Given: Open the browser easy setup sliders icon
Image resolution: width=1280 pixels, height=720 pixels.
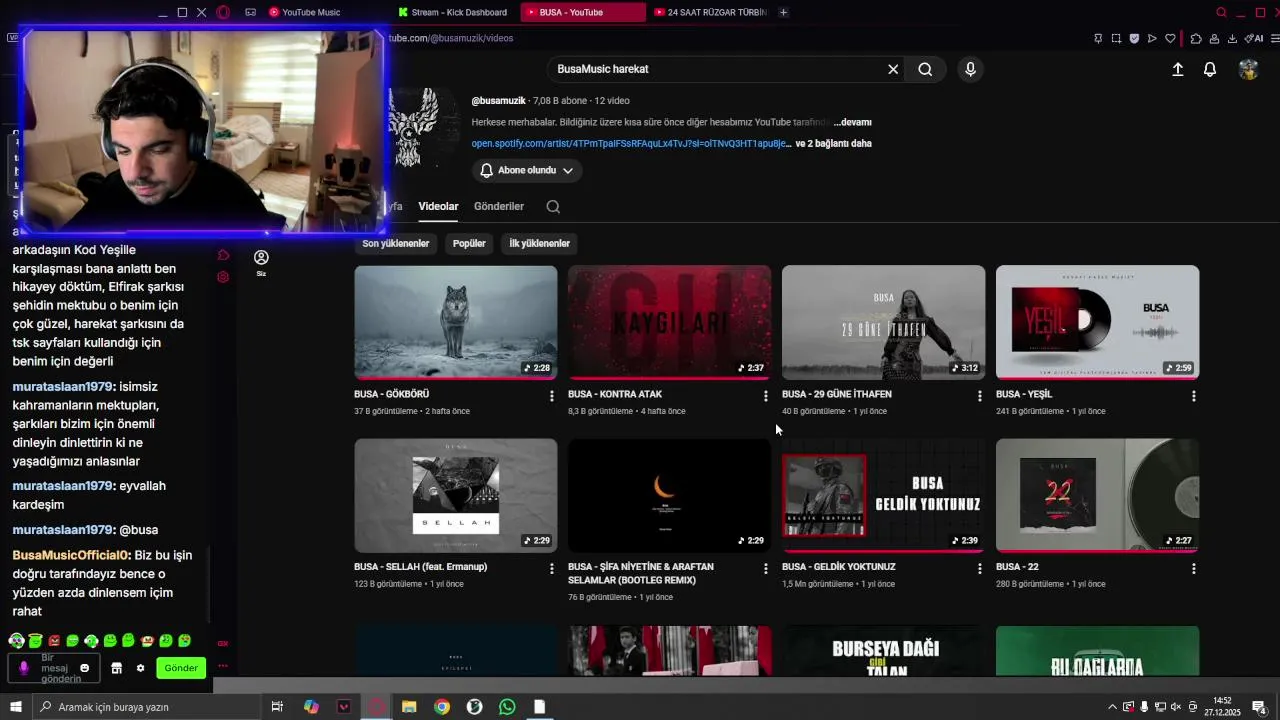Looking at the screenshot, I should tap(1273, 38).
